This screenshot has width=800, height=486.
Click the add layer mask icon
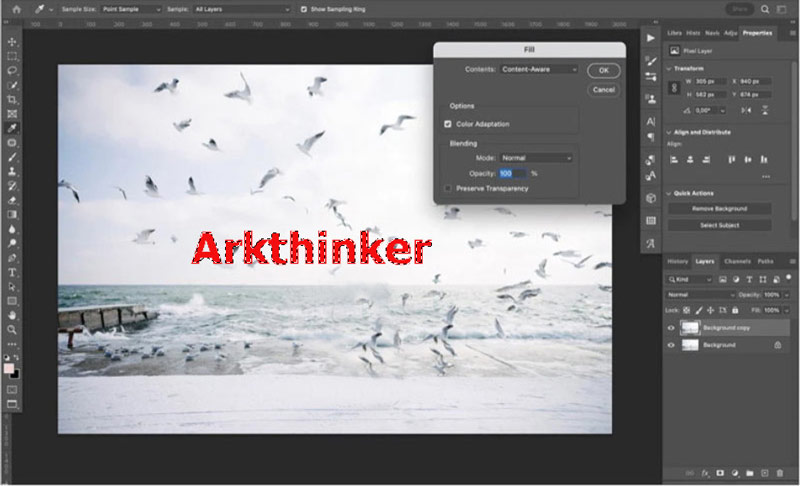click(720, 473)
